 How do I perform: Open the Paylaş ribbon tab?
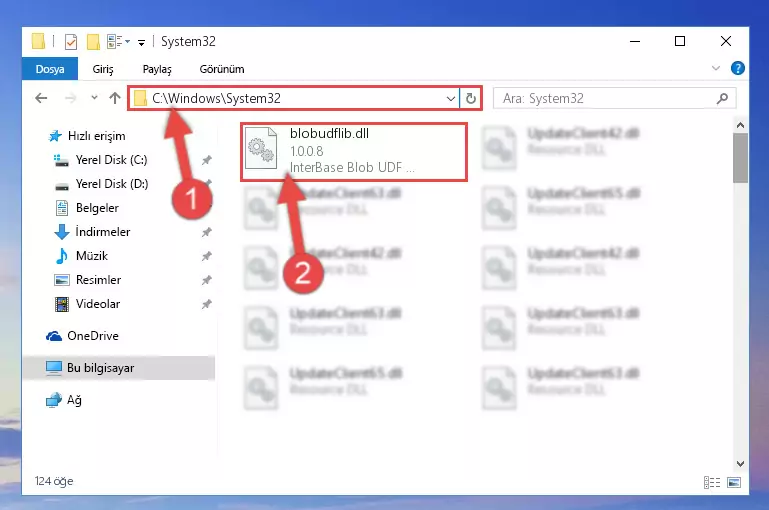[x=157, y=69]
